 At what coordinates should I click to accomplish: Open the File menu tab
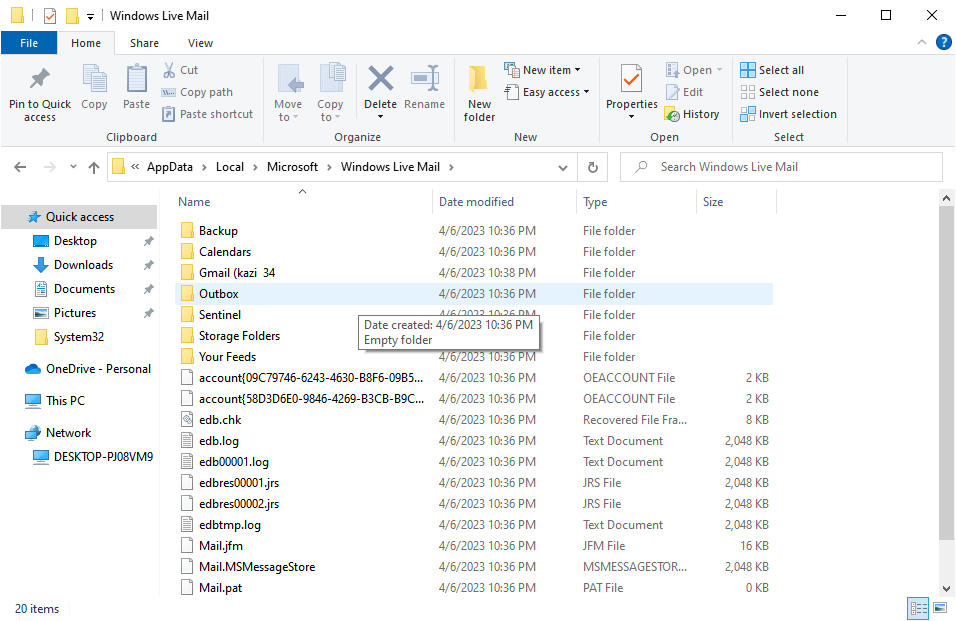(29, 43)
